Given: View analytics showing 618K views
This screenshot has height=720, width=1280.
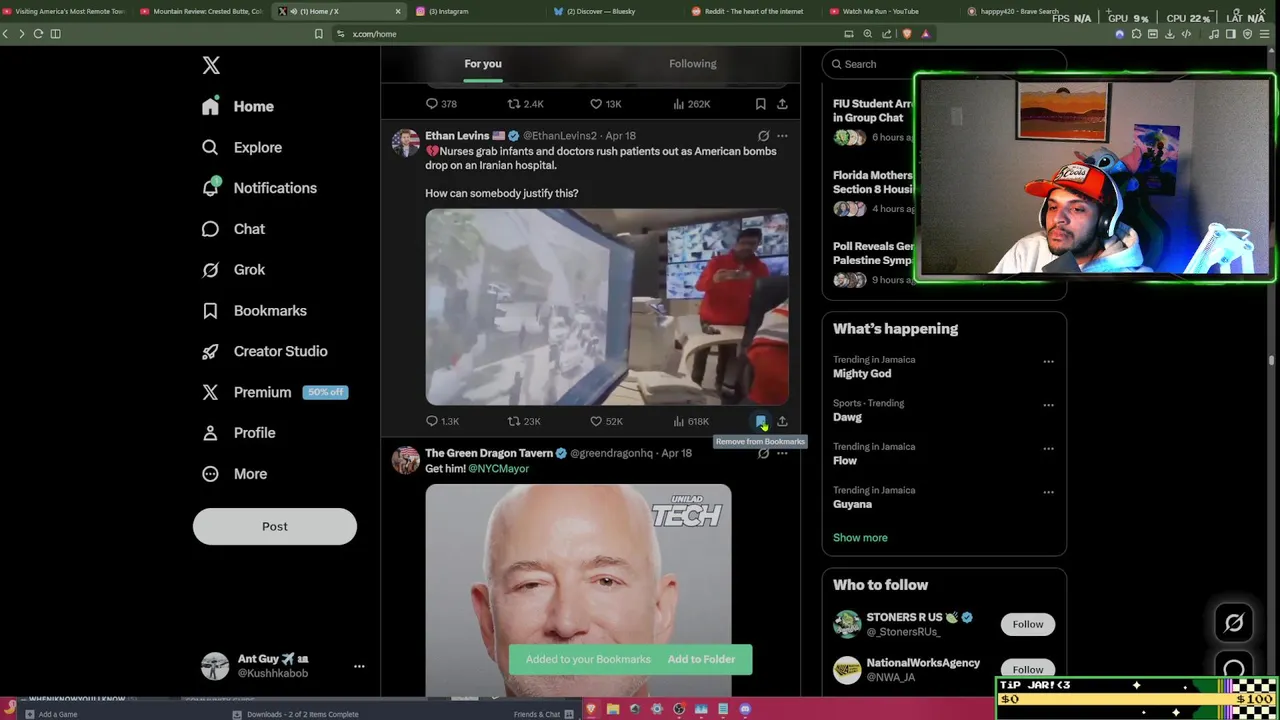Looking at the screenshot, I should [x=691, y=421].
